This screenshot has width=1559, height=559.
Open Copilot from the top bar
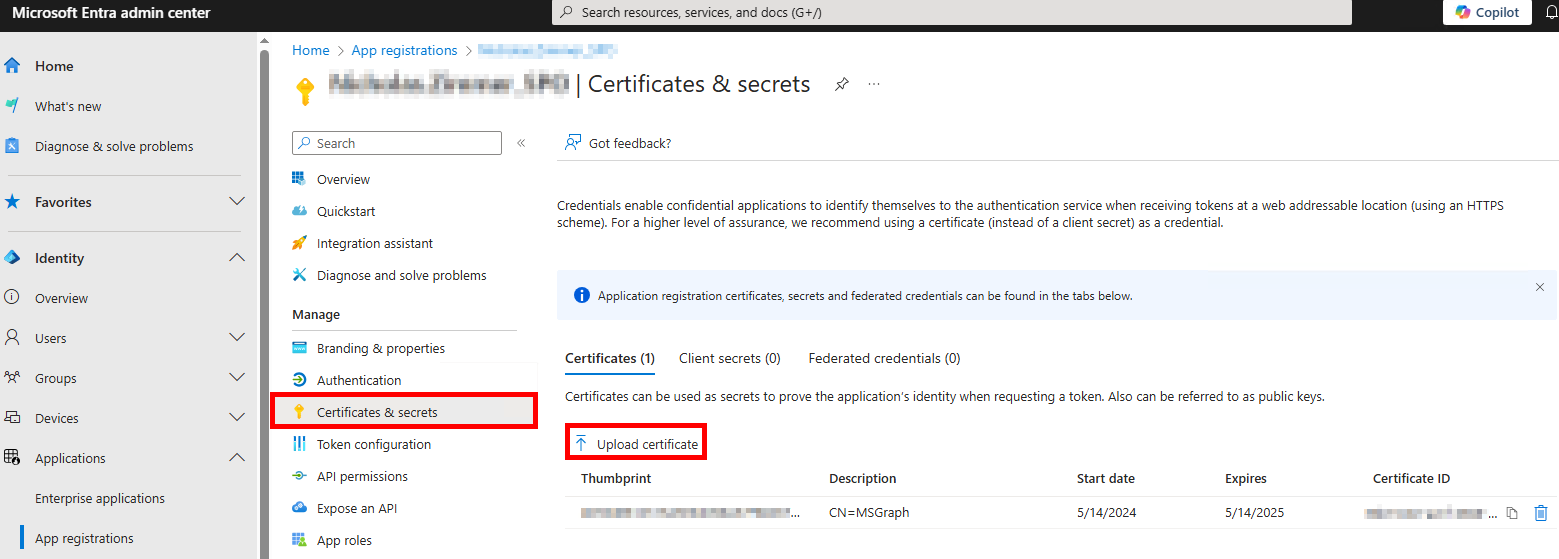[1487, 12]
